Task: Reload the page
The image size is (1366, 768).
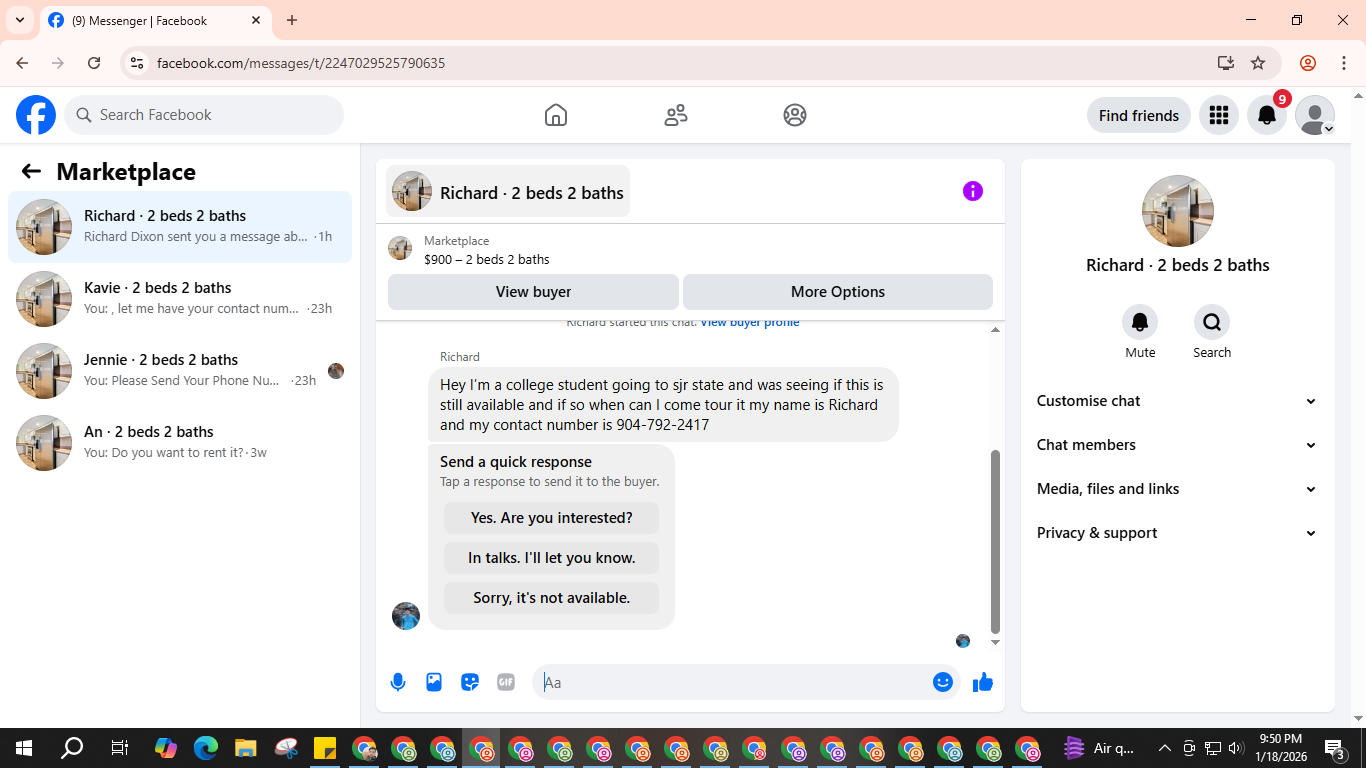Action: click(94, 63)
